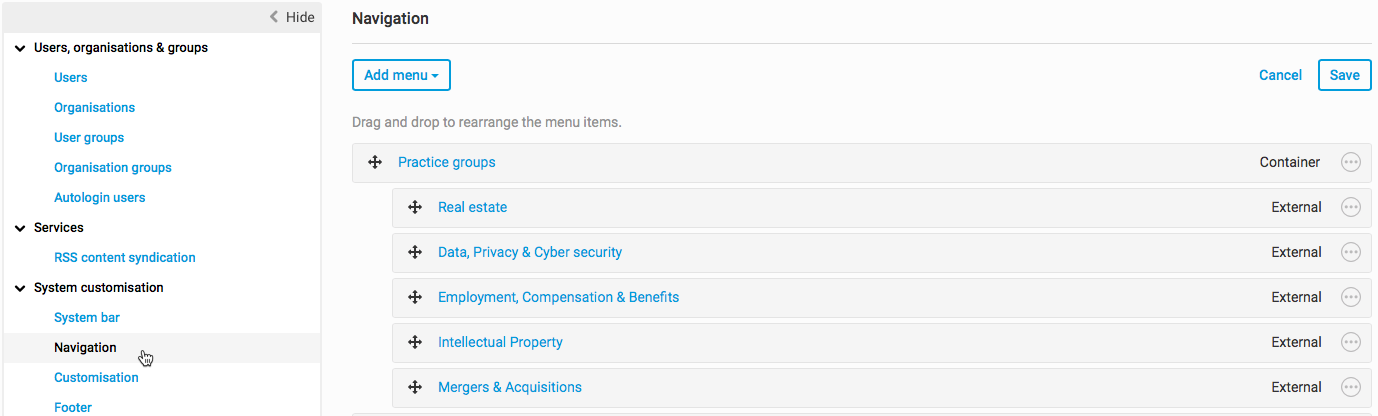The width and height of the screenshot is (1378, 416).
Task: Collapse the System customisation section
Action: coord(20,288)
